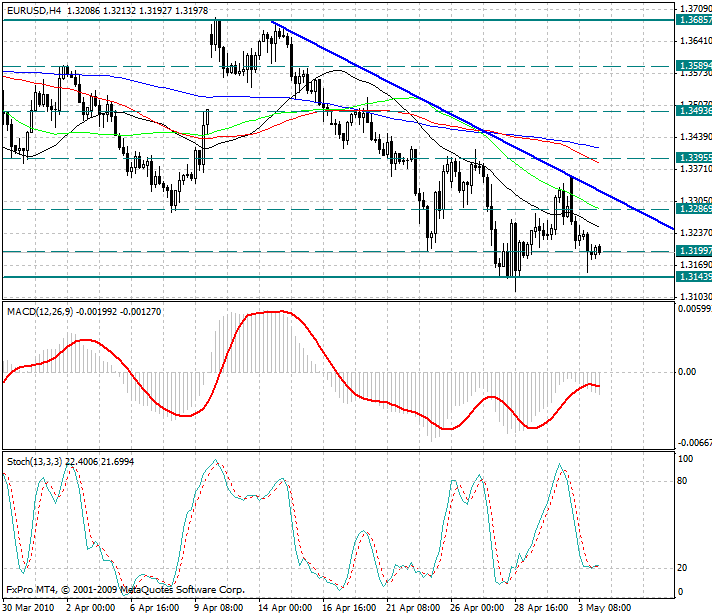Click the 1.3395 highlighted price level label

pyautogui.click(x=694, y=158)
